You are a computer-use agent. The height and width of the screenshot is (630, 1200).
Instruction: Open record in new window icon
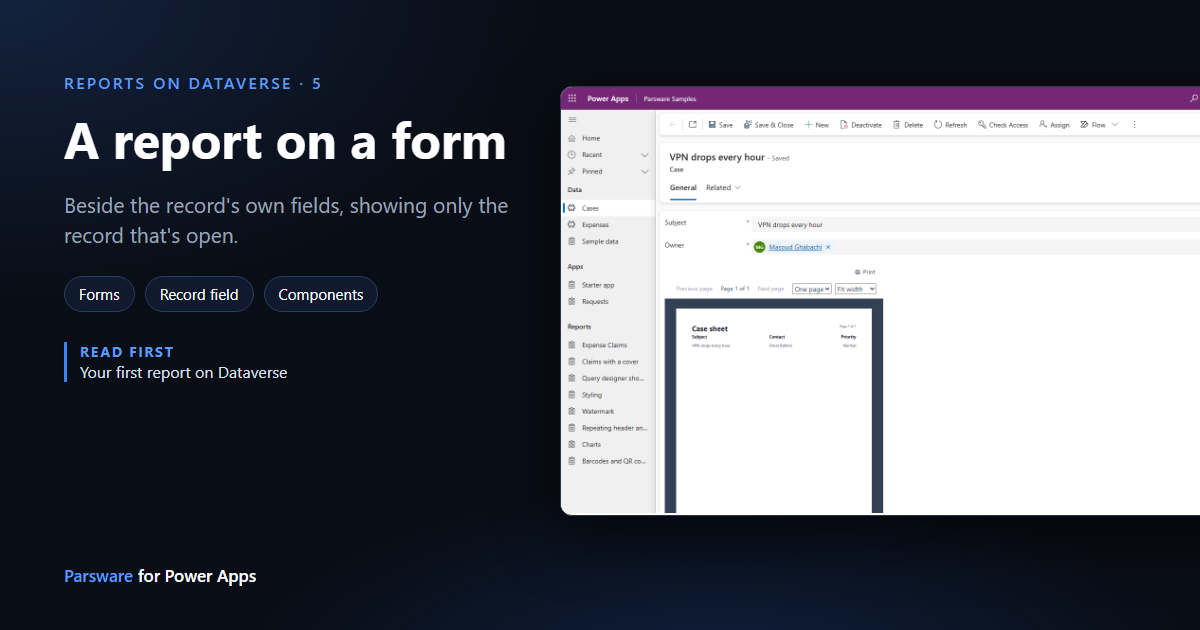[693, 125]
